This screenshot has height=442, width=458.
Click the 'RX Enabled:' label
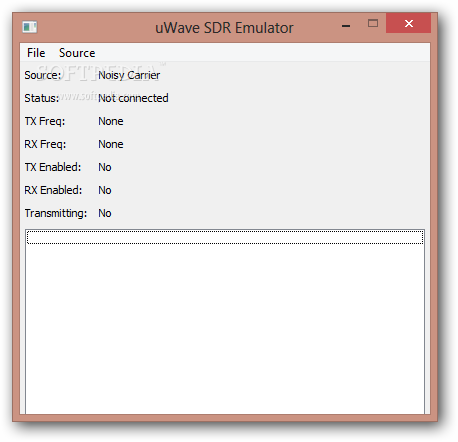click(53, 190)
